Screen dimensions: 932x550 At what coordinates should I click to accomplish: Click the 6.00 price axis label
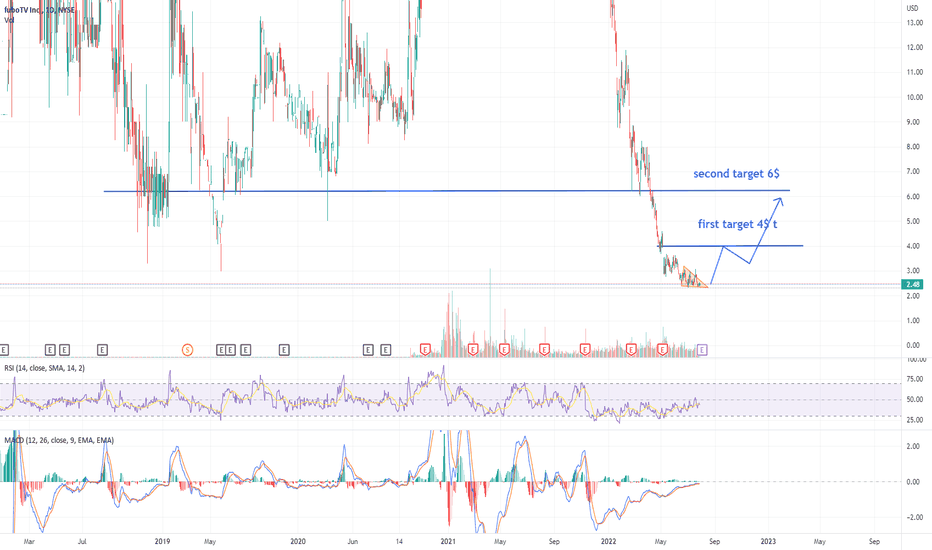[x=915, y=196]
